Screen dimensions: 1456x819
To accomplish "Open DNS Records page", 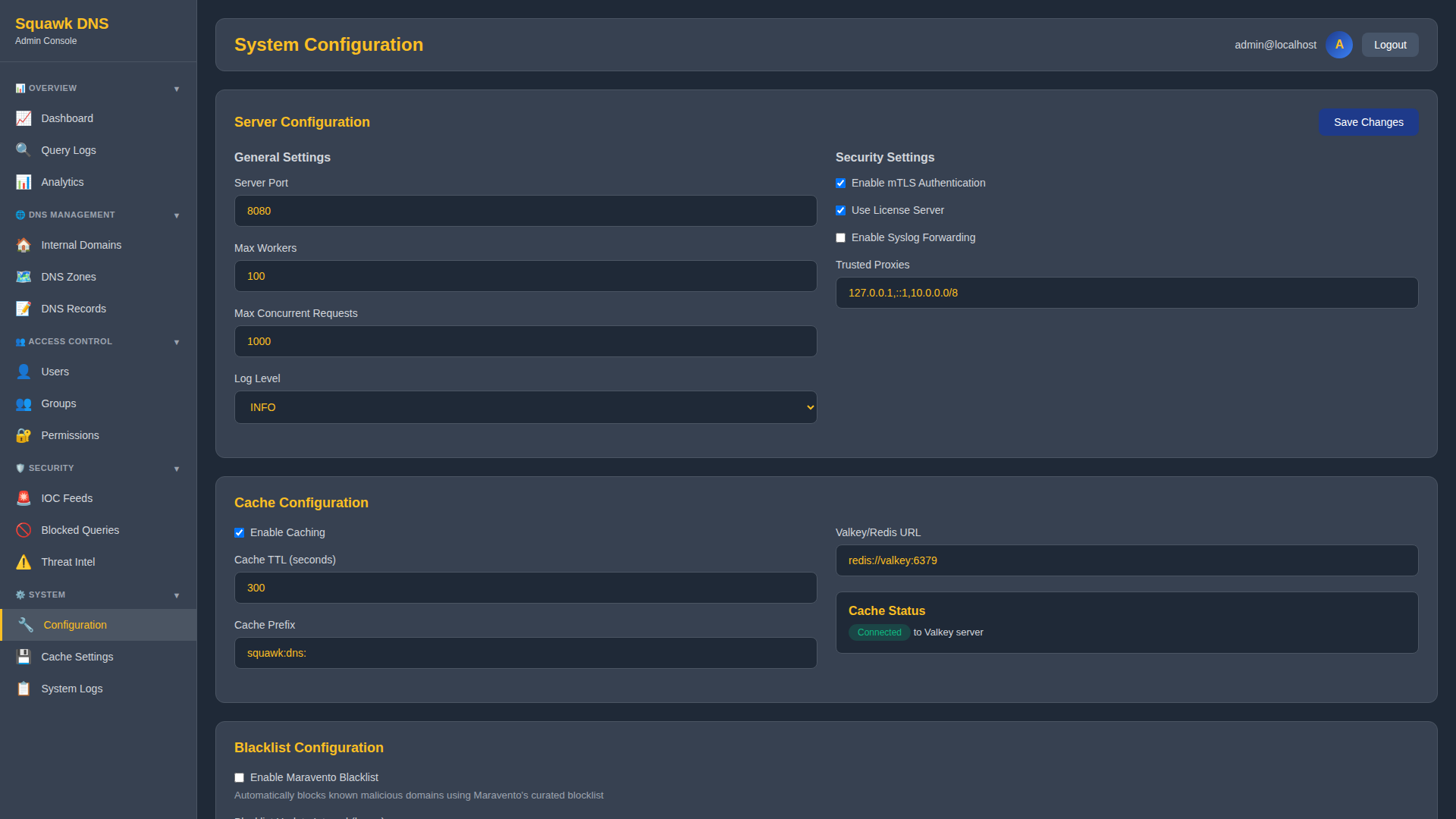I will (x=99, y=309).
